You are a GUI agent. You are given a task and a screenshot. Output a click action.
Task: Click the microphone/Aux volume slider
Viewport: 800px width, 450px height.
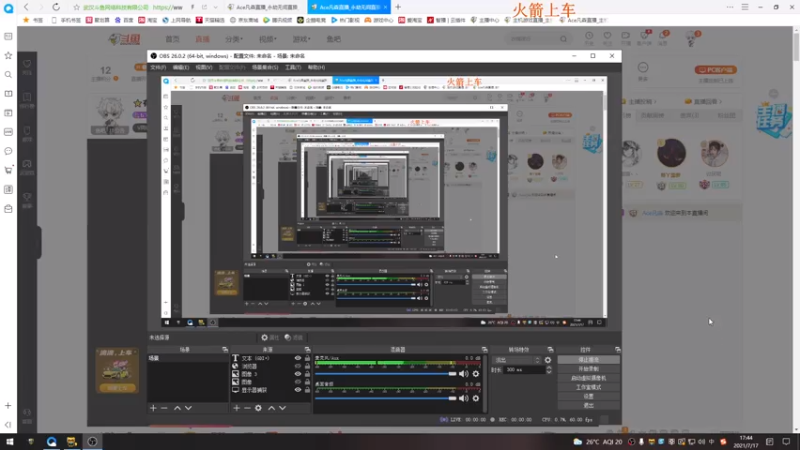point(386,374)
